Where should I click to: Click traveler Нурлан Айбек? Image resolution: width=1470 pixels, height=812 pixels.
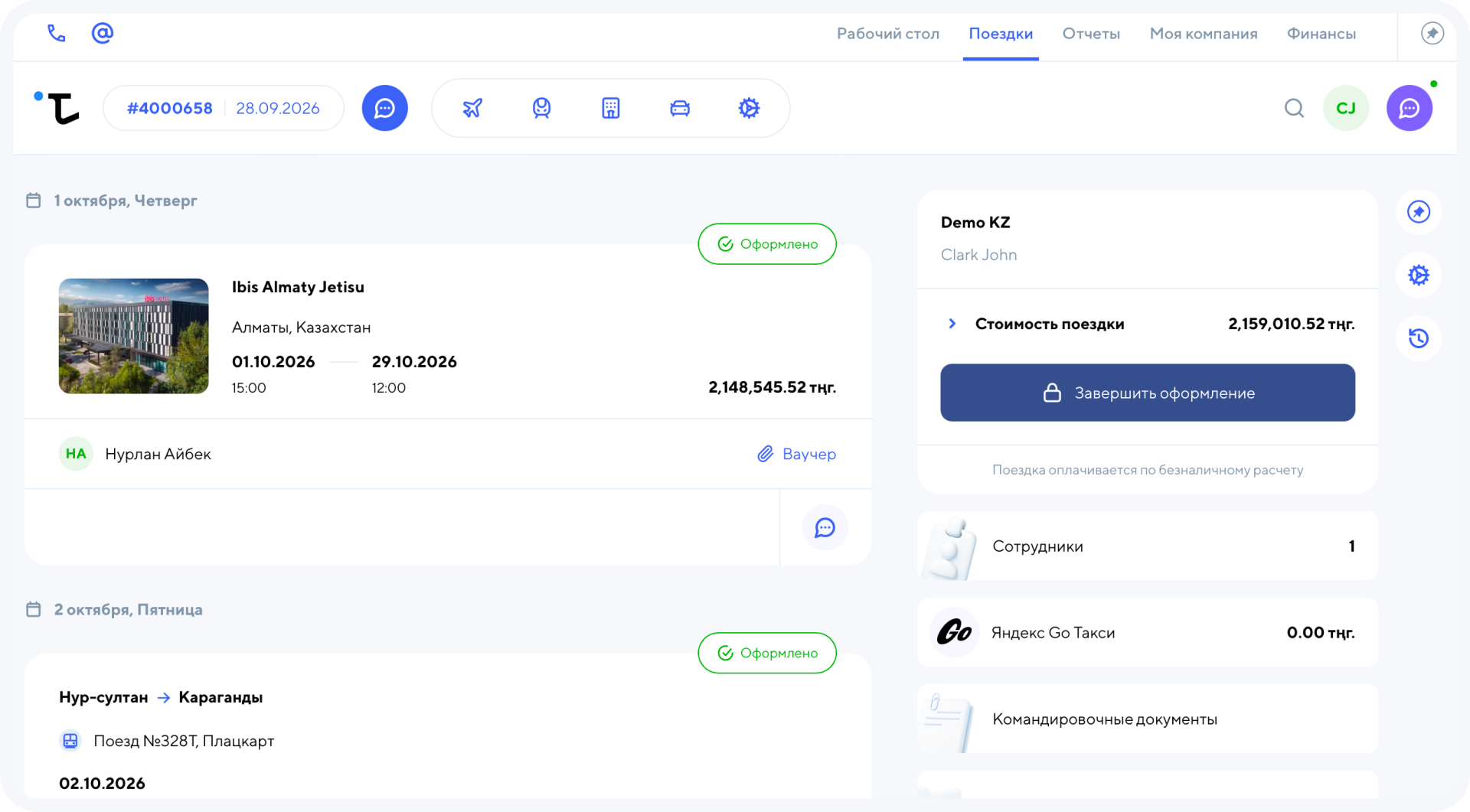pyautogui.click(x=158, y=454)
